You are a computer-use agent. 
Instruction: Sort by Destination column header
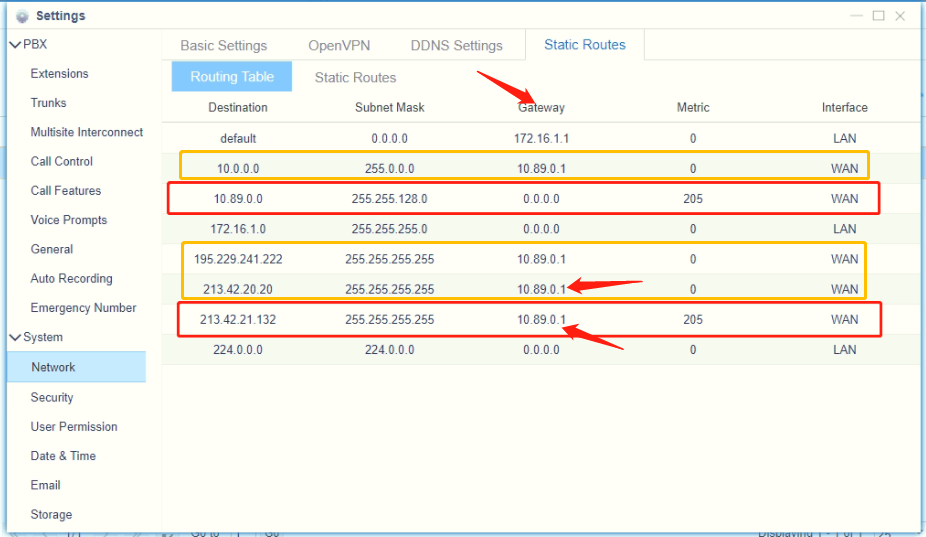[x=238, y=107]
